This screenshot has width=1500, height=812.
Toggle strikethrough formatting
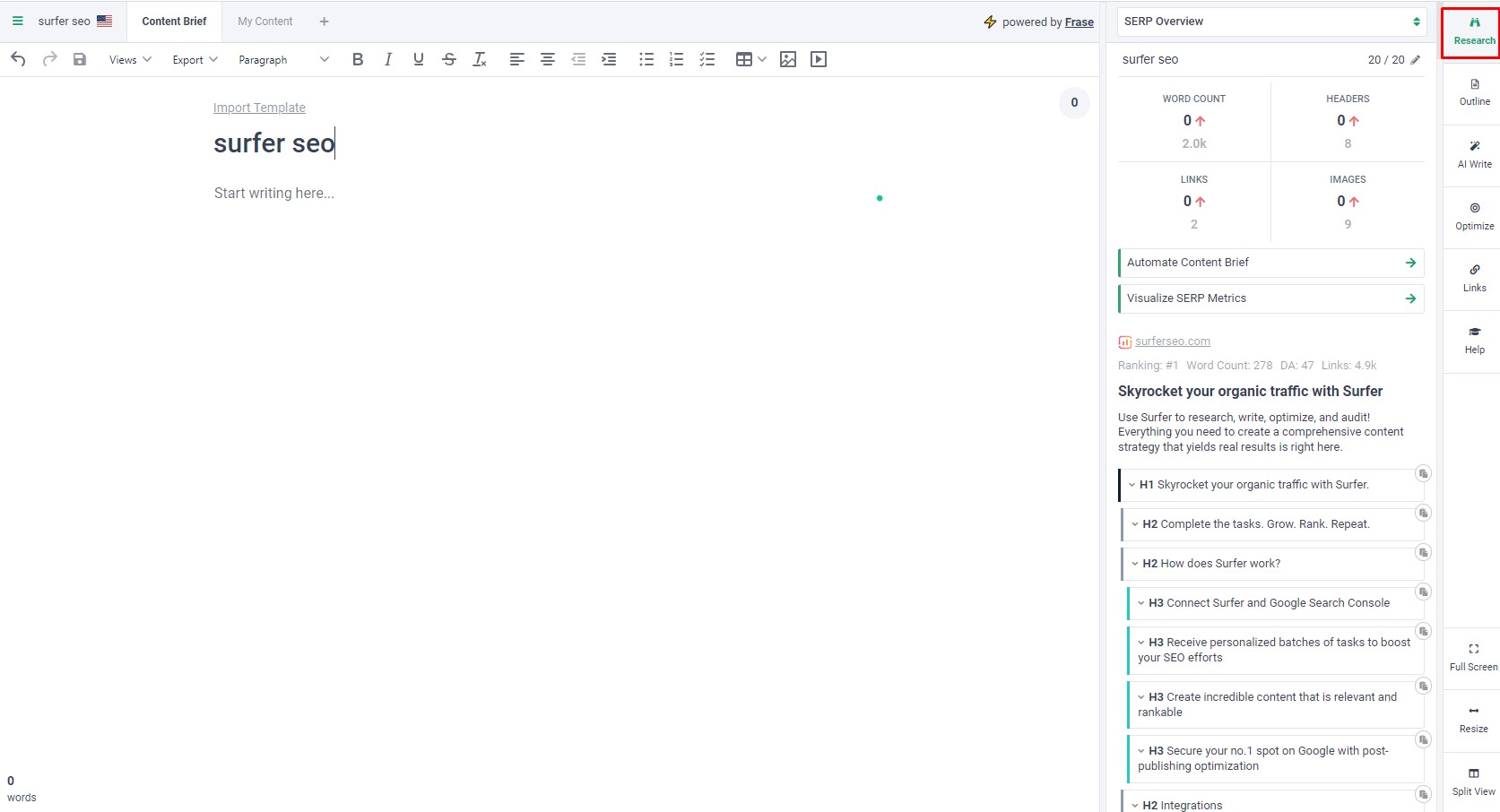pyautogui.click(x=449, y=59)
